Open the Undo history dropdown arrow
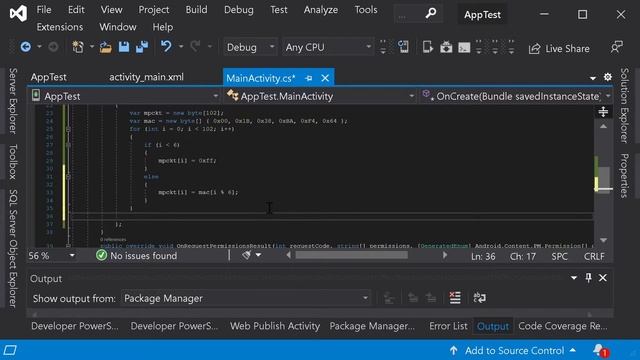Screen dimensions: 640x360 (x=181, y=47)
